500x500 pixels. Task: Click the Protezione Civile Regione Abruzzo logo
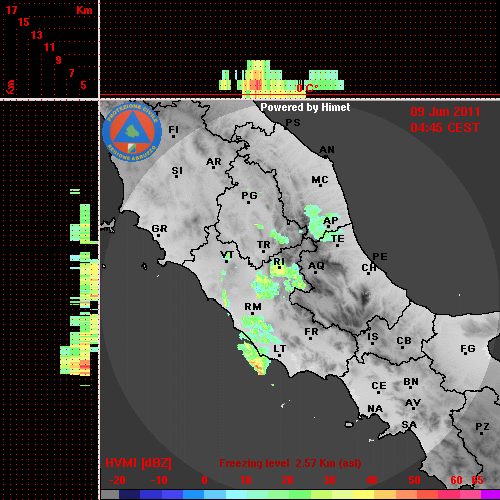point(132,132)
